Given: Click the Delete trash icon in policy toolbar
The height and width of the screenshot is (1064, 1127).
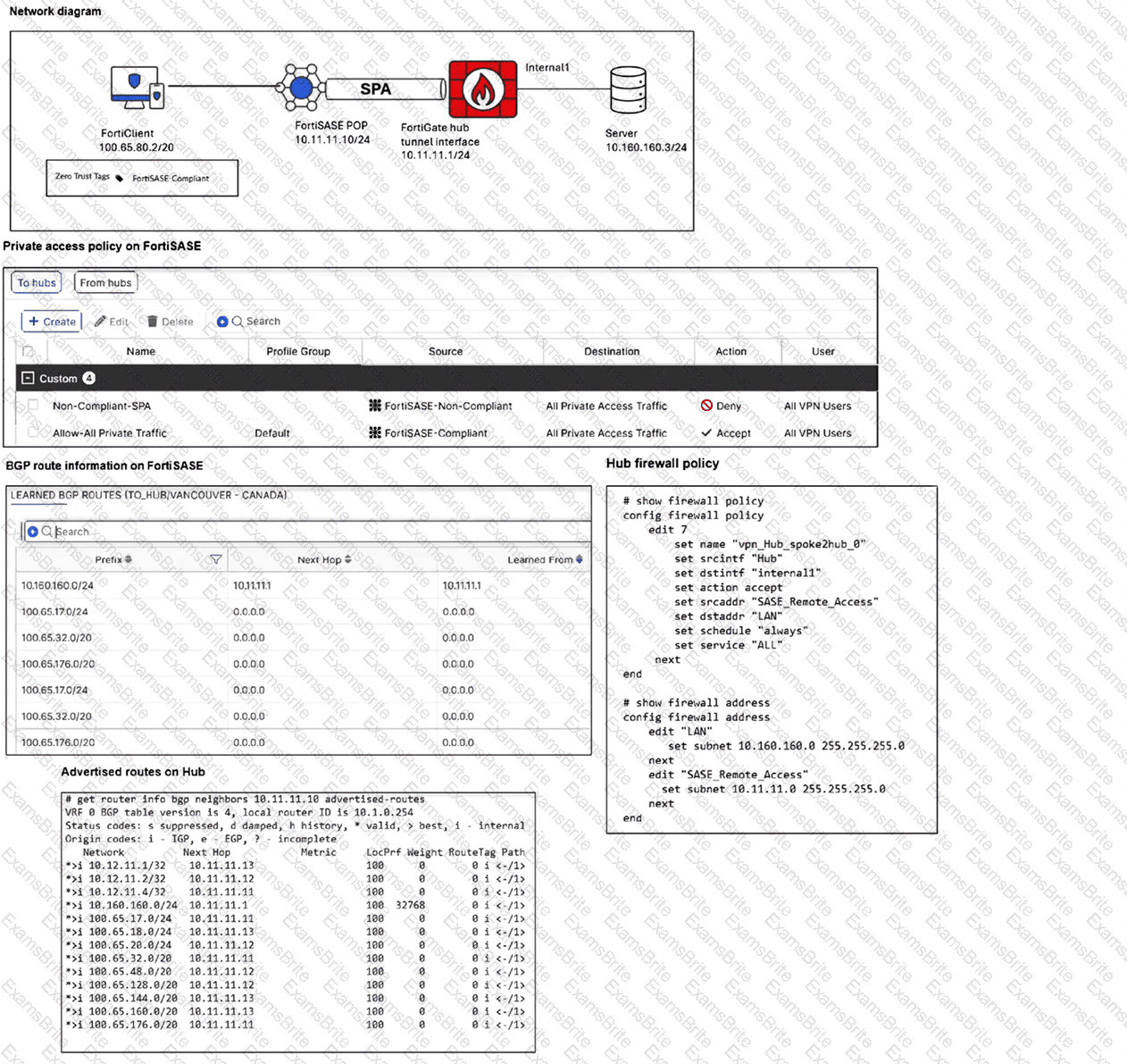Looking at the screenshot, I should tap(153, 322).
